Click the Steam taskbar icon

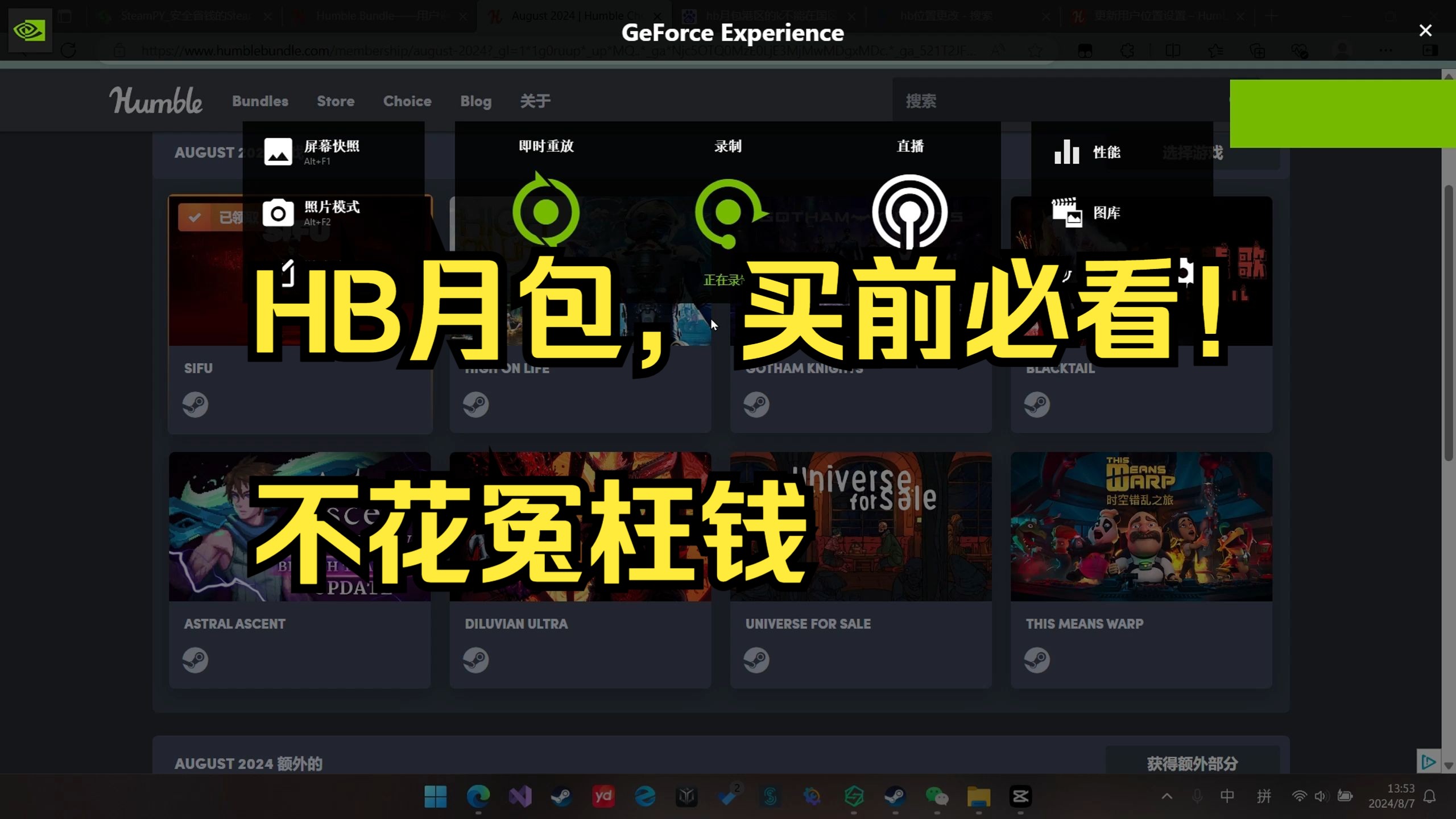pos(561,797)
